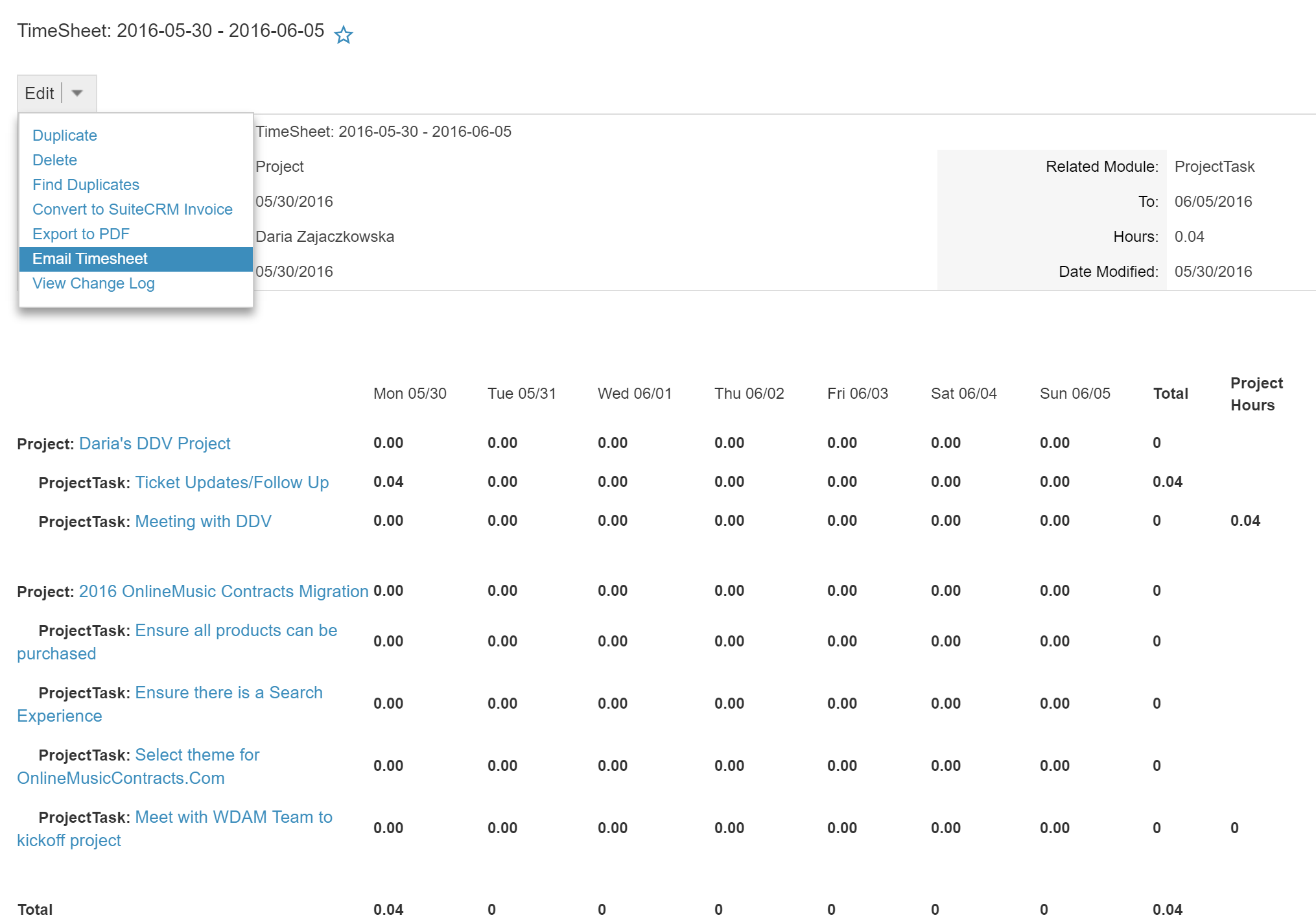Open Daria's DDV Project link
This screenshot has width=1316, height=922.
click(x=154, y=443)
